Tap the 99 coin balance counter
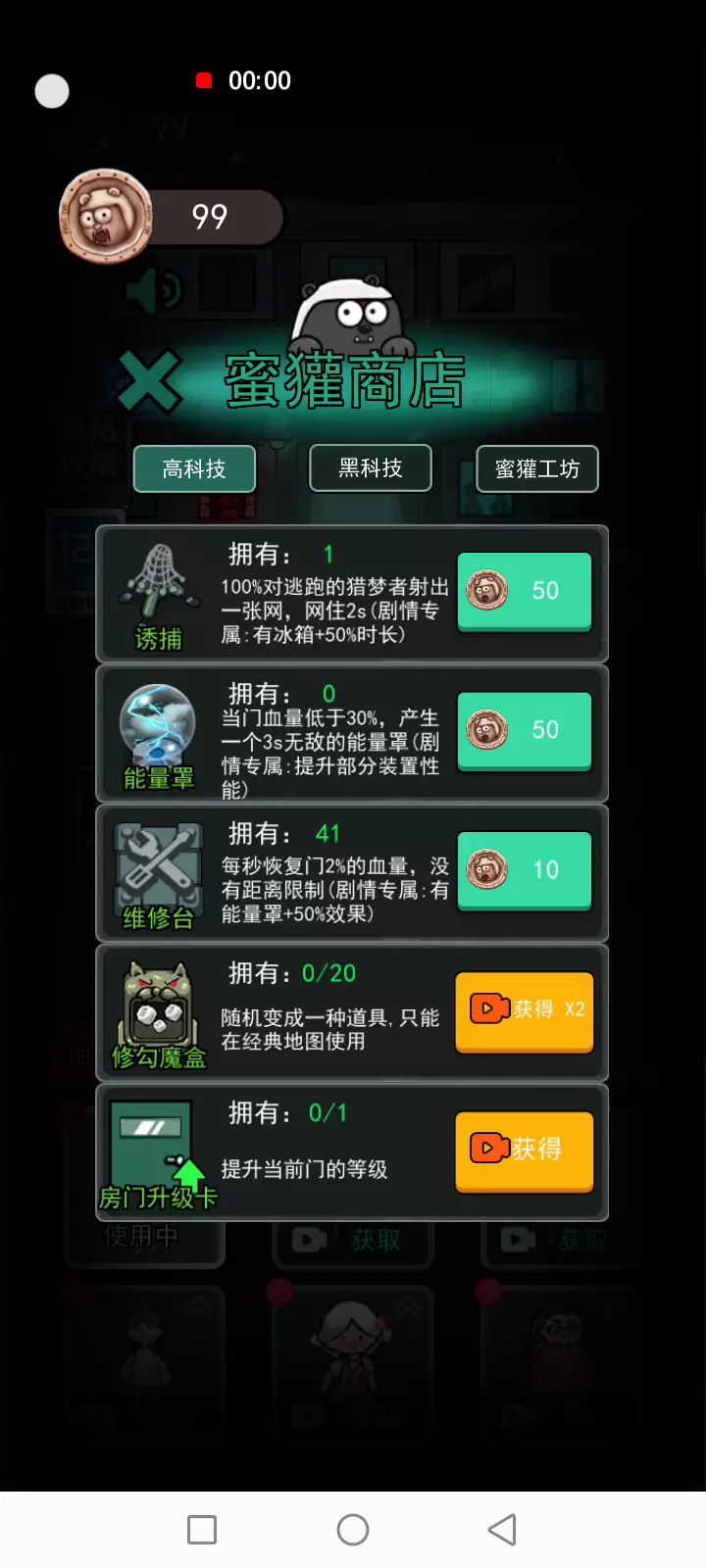The image size is (706, 1568). tap(211, 217)
